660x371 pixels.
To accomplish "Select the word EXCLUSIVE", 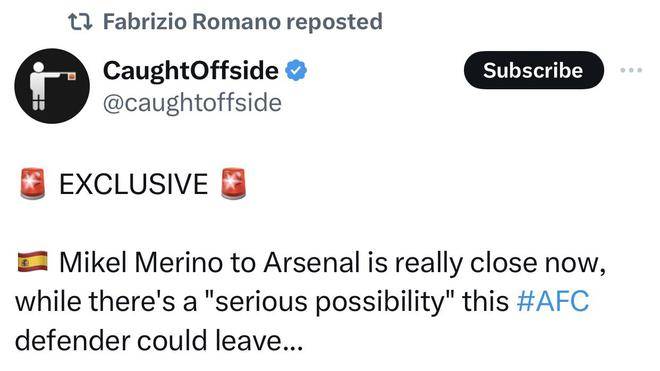I will click(x=133, y=184).
